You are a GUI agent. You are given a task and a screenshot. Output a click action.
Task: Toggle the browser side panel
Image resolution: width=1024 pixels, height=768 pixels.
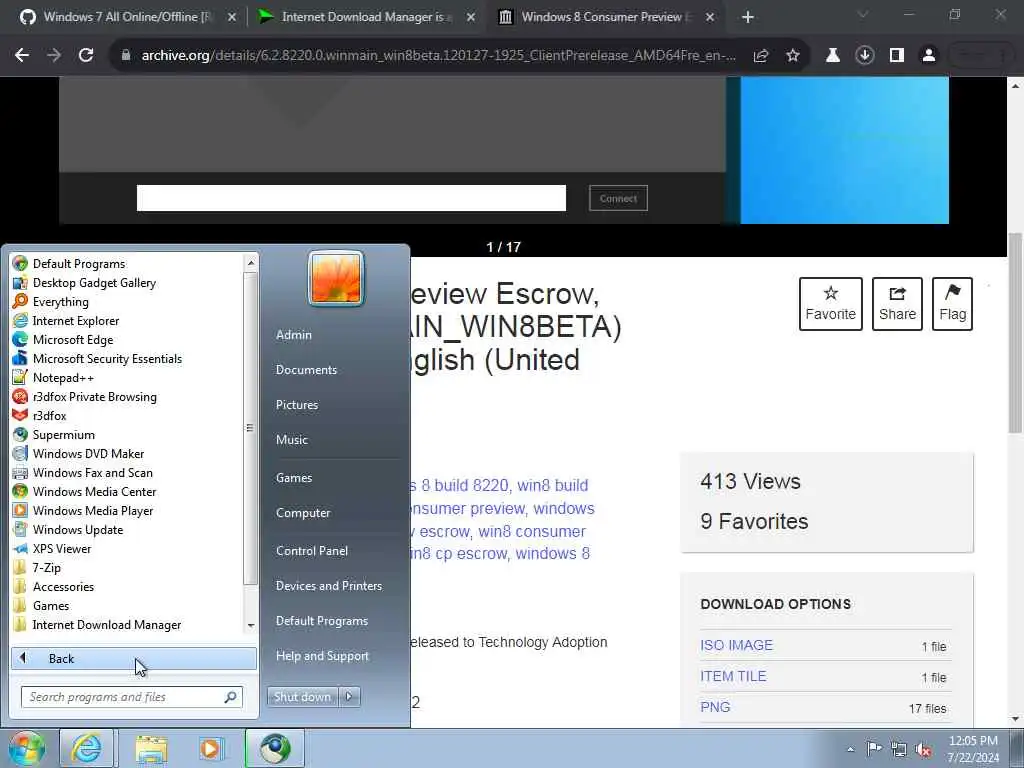click(897, 56)
